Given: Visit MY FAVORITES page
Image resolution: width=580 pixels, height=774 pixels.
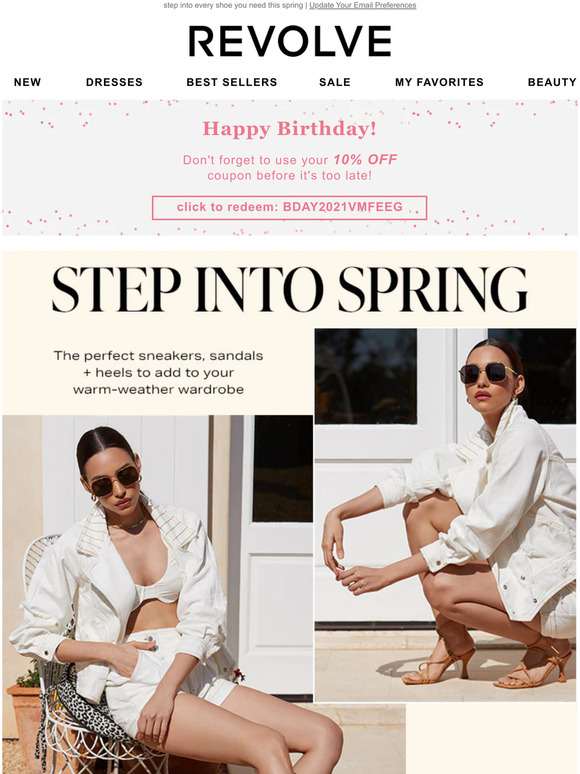Looking at the screenshot, I should pyautogui.click(x=439, y=82).
